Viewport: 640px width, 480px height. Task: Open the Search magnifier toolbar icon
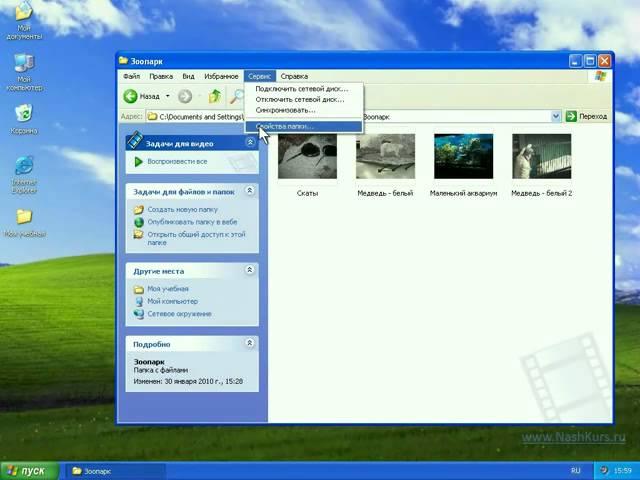pyautogui.click(x=237, y=97)
